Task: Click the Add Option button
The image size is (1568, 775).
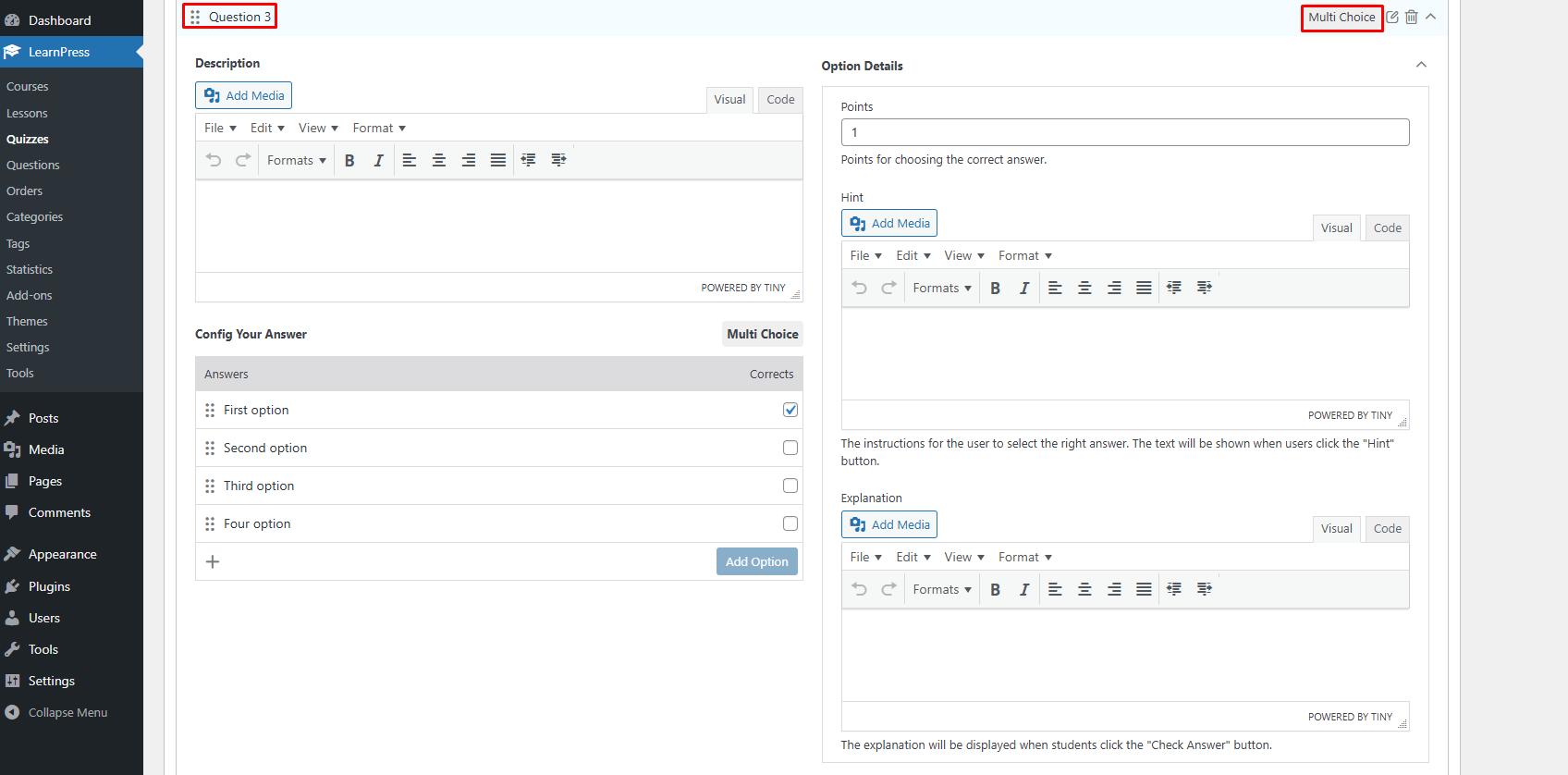Action: (756, 561)
